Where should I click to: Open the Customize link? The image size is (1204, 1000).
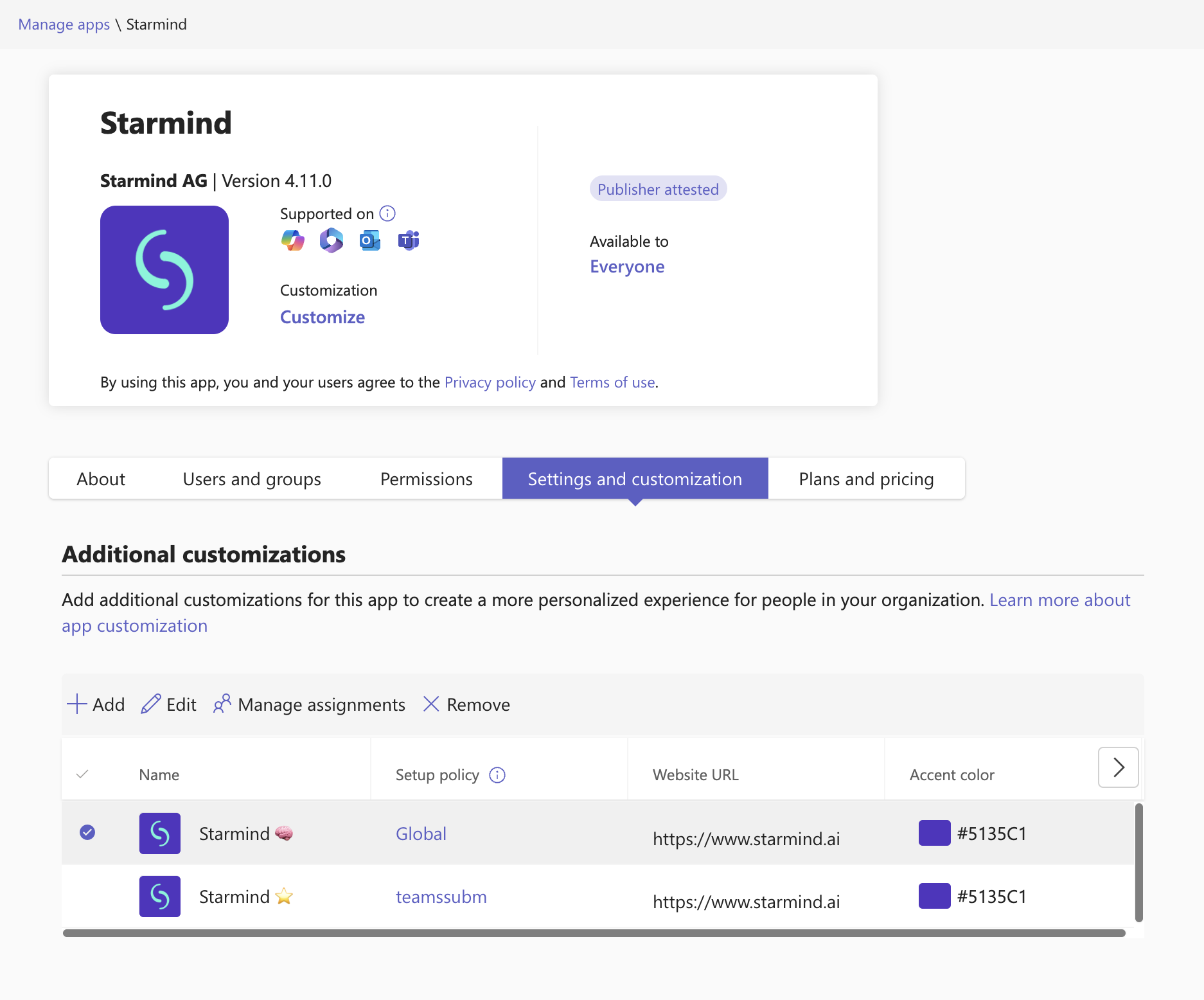[323, 317]
